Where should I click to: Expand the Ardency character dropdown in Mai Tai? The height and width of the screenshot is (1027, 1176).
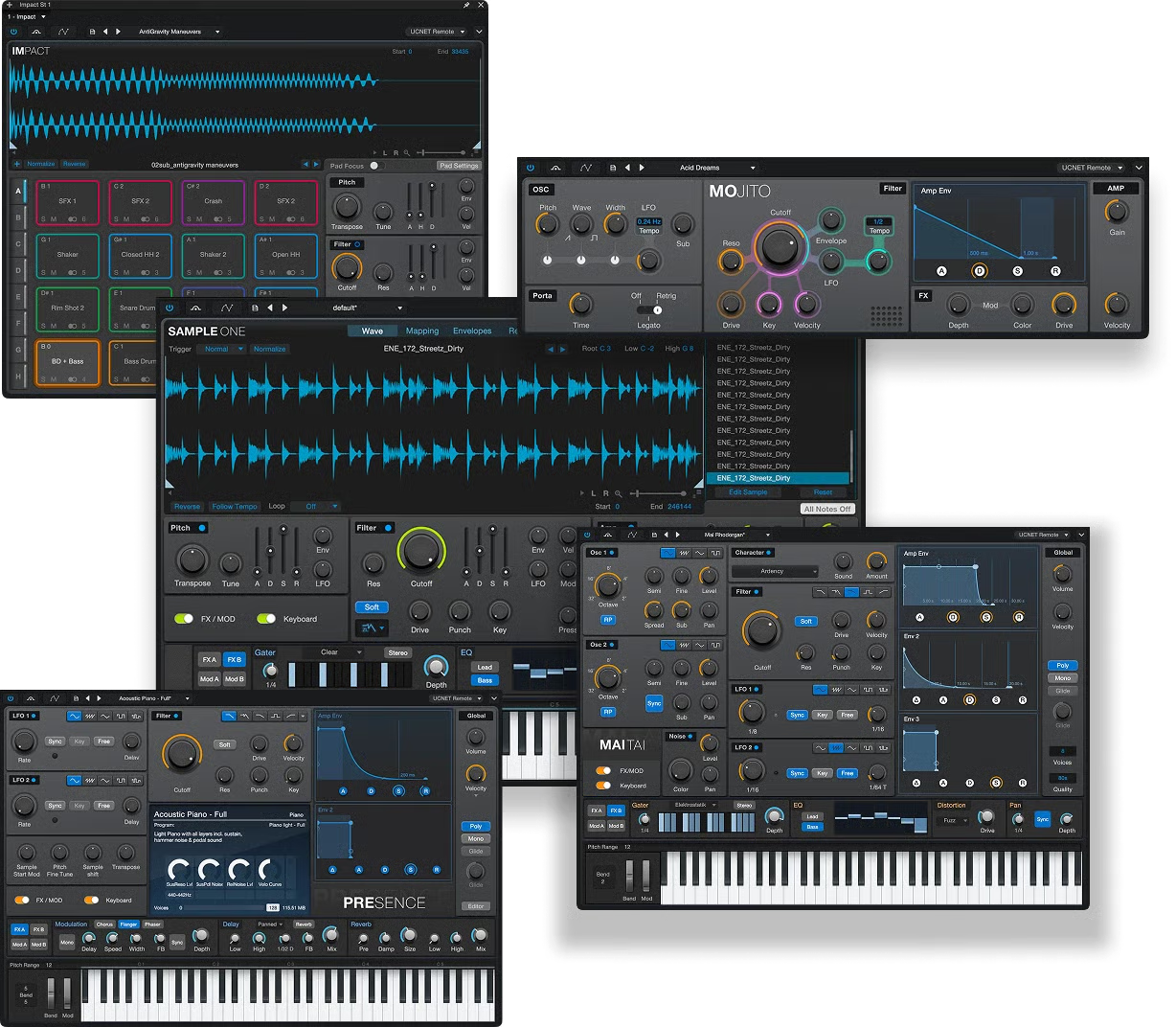pyautogui.click(x=774, y=571)
